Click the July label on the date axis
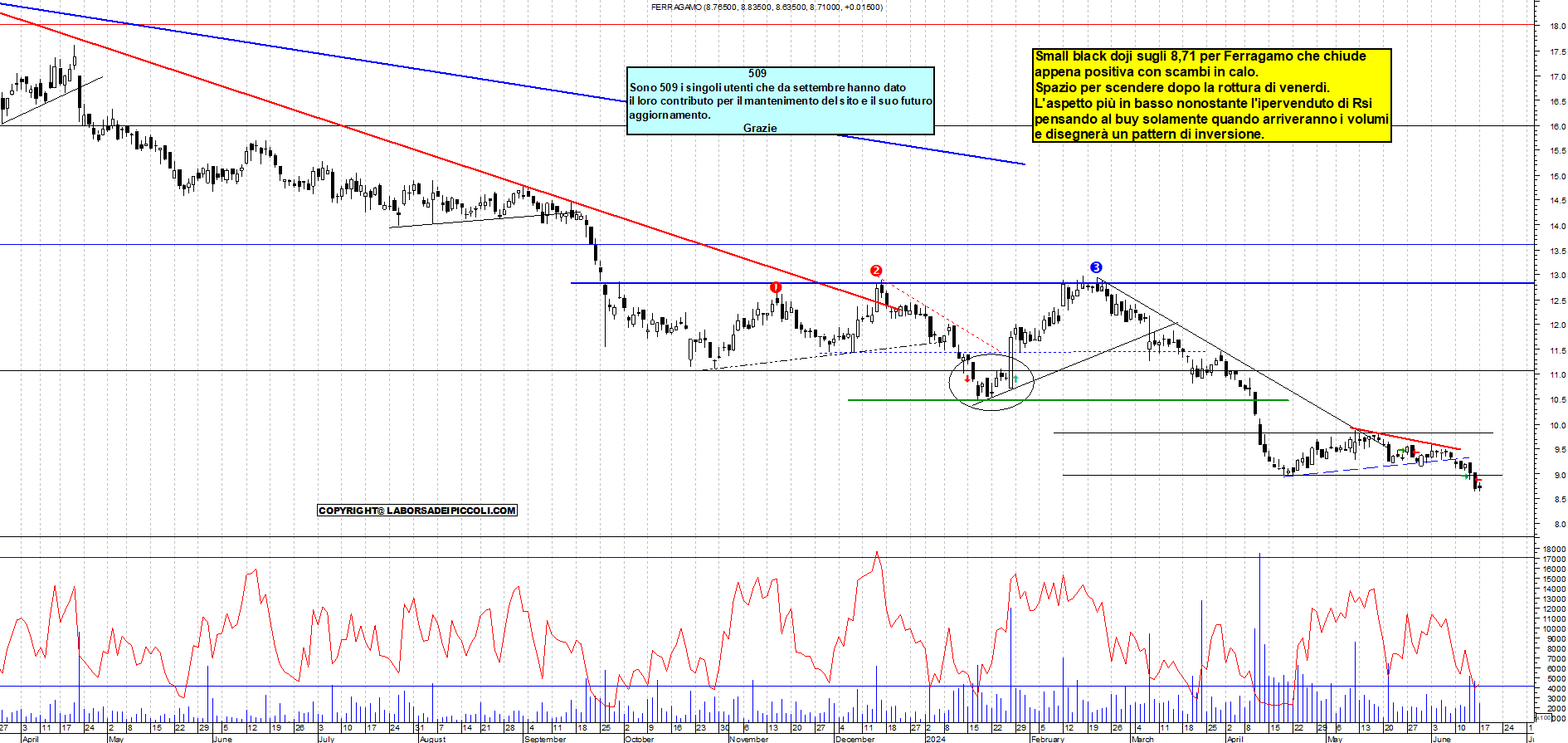The width and height of the screenshot is (1568, 743). pyautogui.click(x=327, y=739)
